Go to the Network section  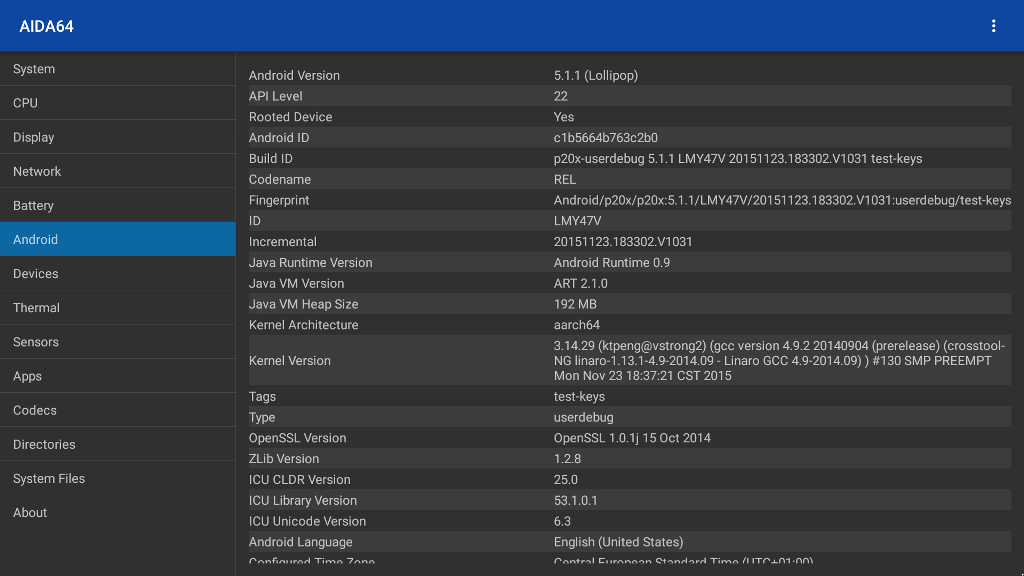point(118,171)
